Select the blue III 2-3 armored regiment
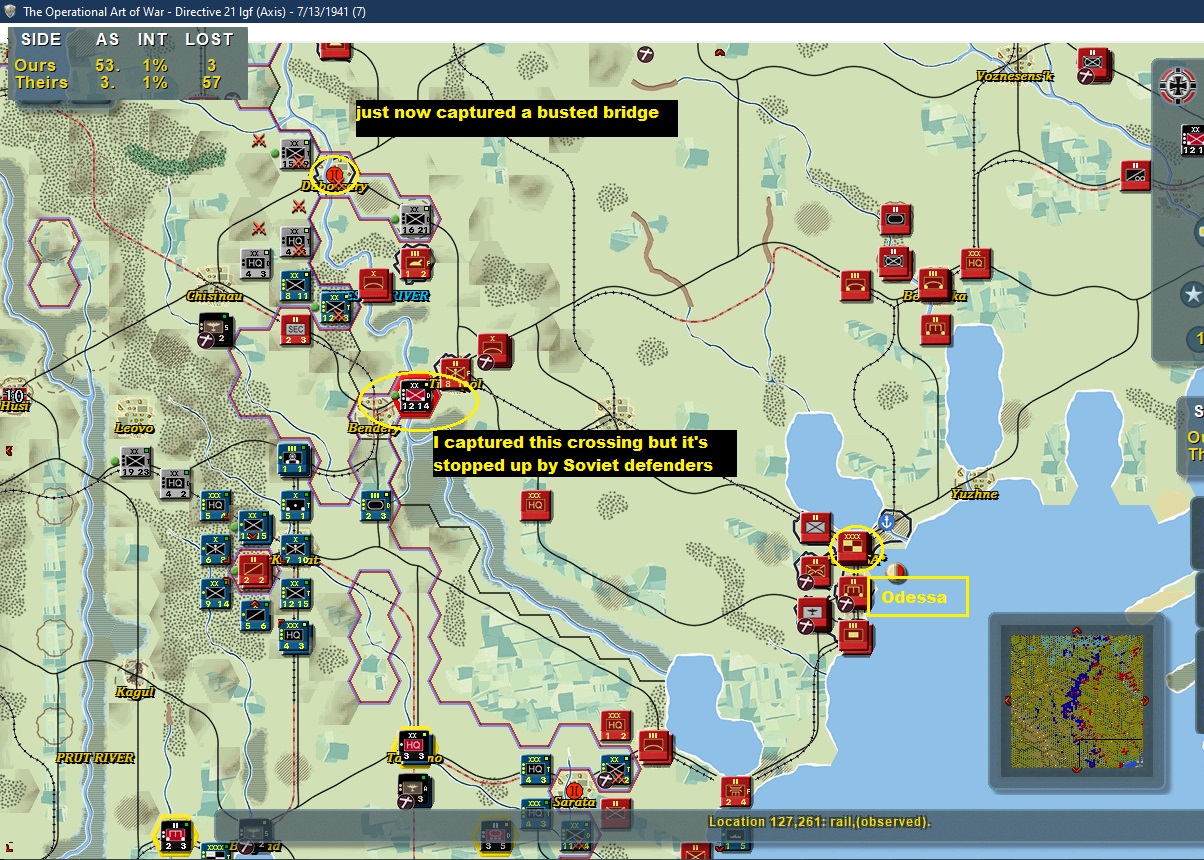Screen dimensions: 1204x860 pos(375,505)
